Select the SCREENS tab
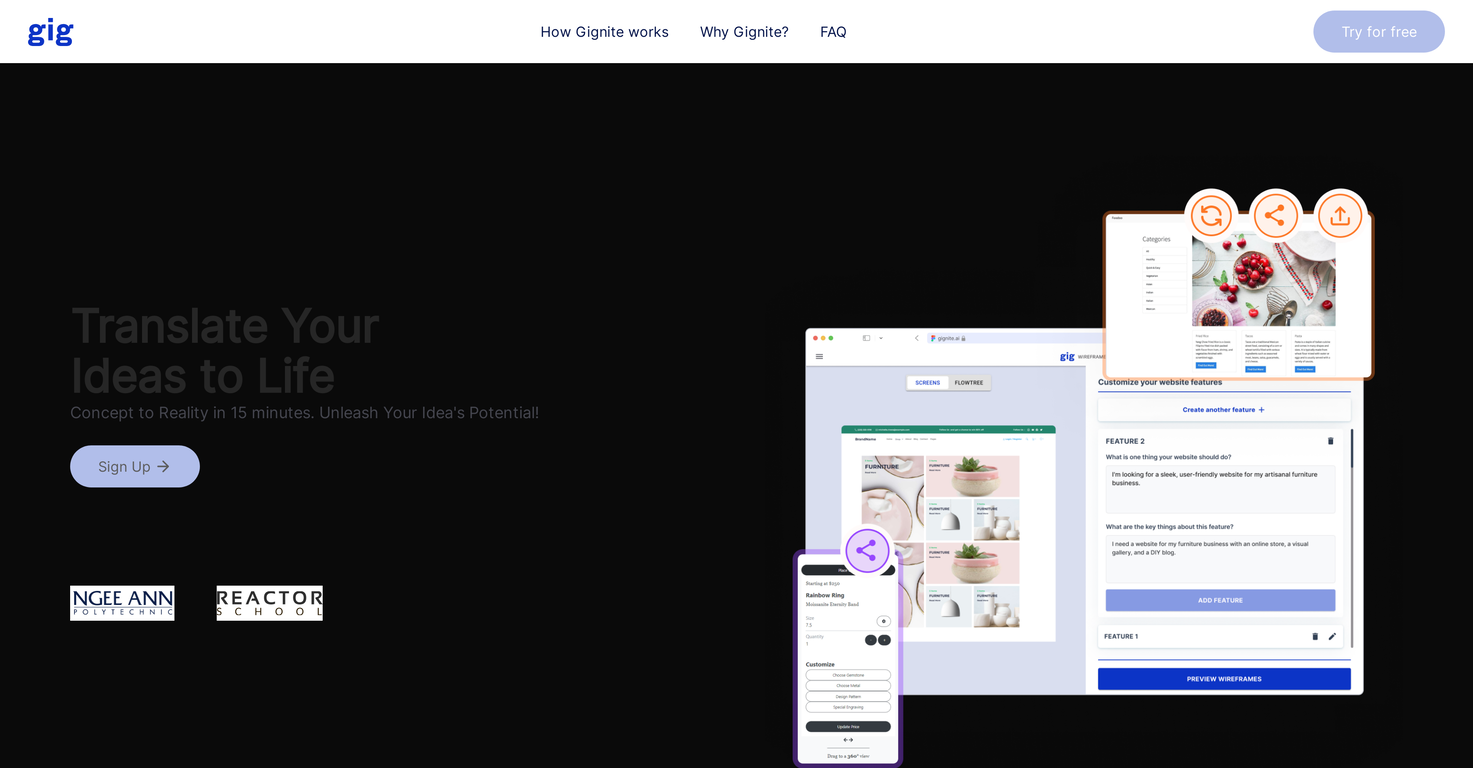 927,382
